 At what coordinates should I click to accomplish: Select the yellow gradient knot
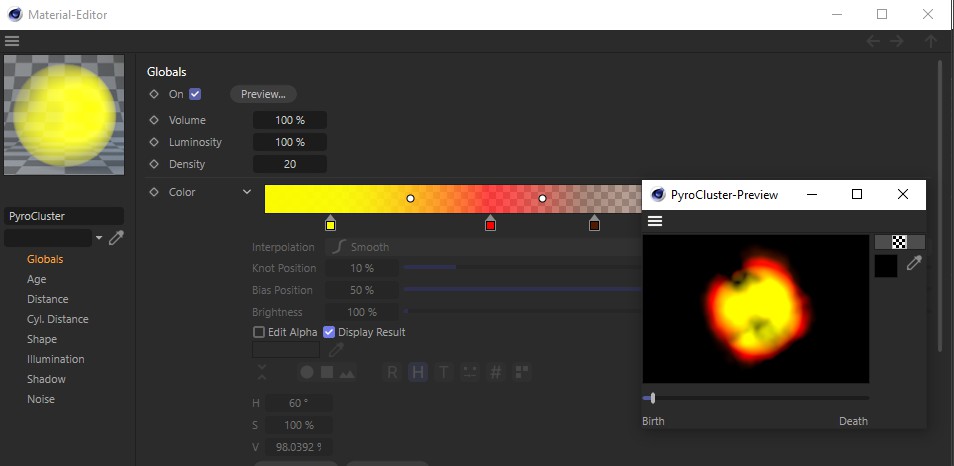click(330, 223)
